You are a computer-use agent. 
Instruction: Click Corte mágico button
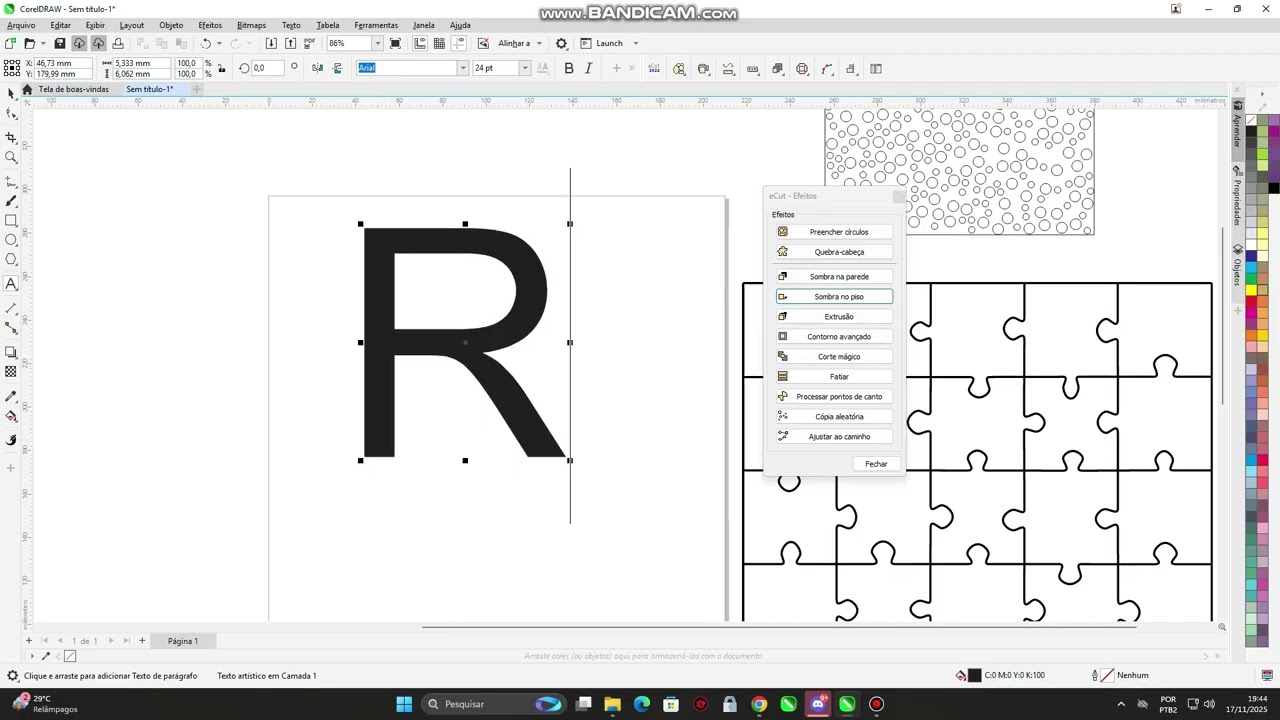(833, 356)
